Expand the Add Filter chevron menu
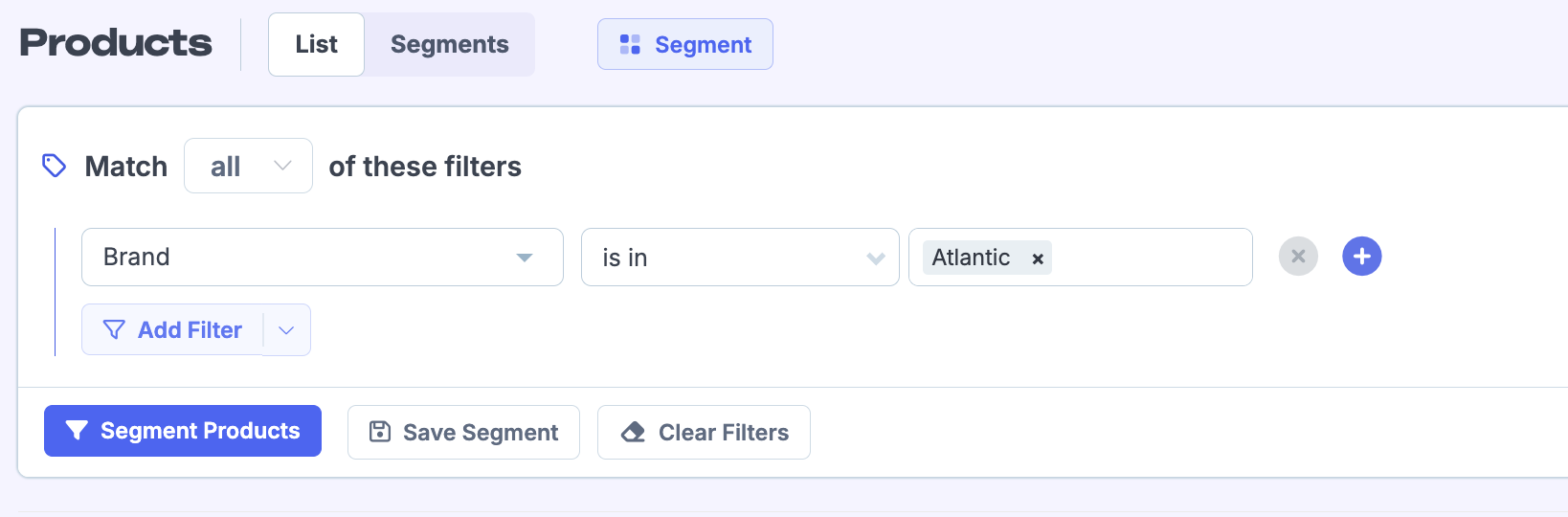Image resolution: width=1568 pixels, height=517 pixels. pyautogui.click(x=286, y=330)
